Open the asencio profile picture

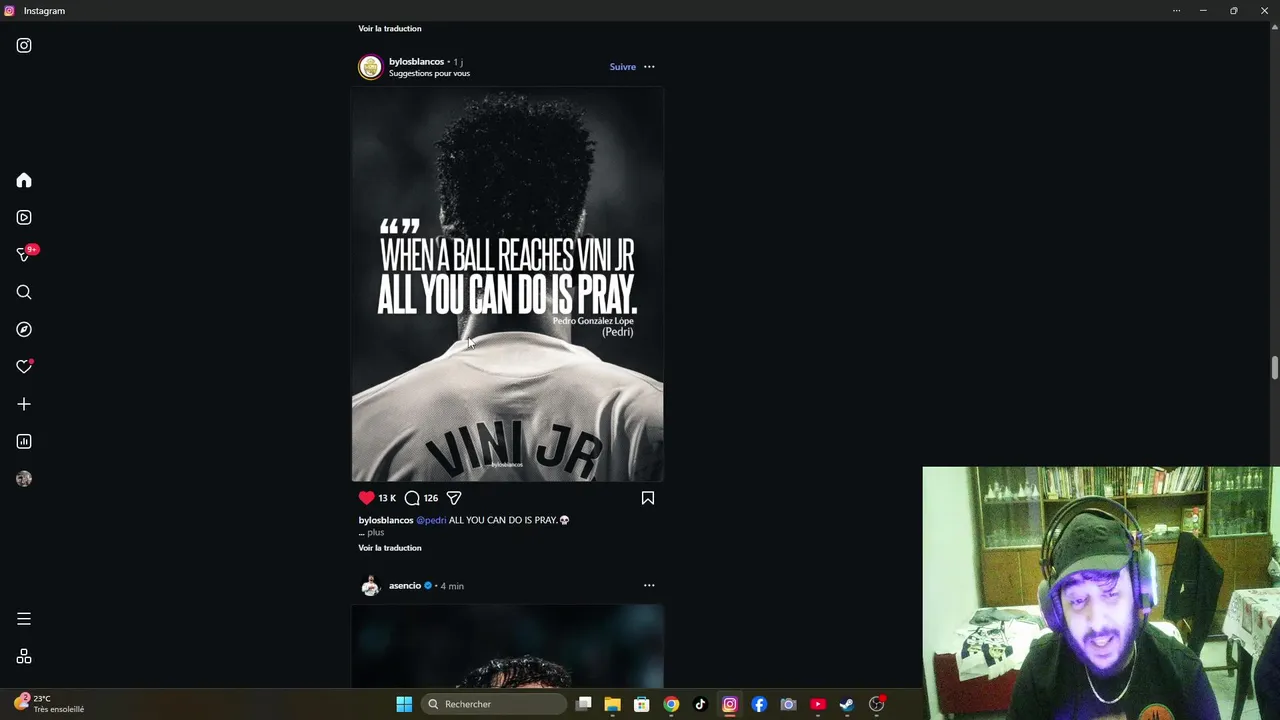[x=371, y=586]
